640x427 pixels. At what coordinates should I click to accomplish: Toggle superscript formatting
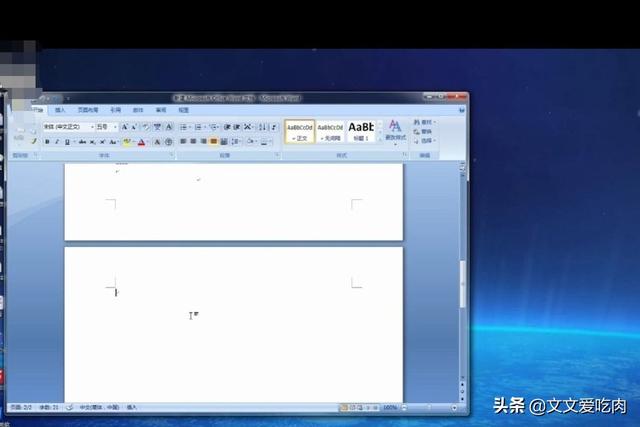pyautogui.click(x=102, y=142)
